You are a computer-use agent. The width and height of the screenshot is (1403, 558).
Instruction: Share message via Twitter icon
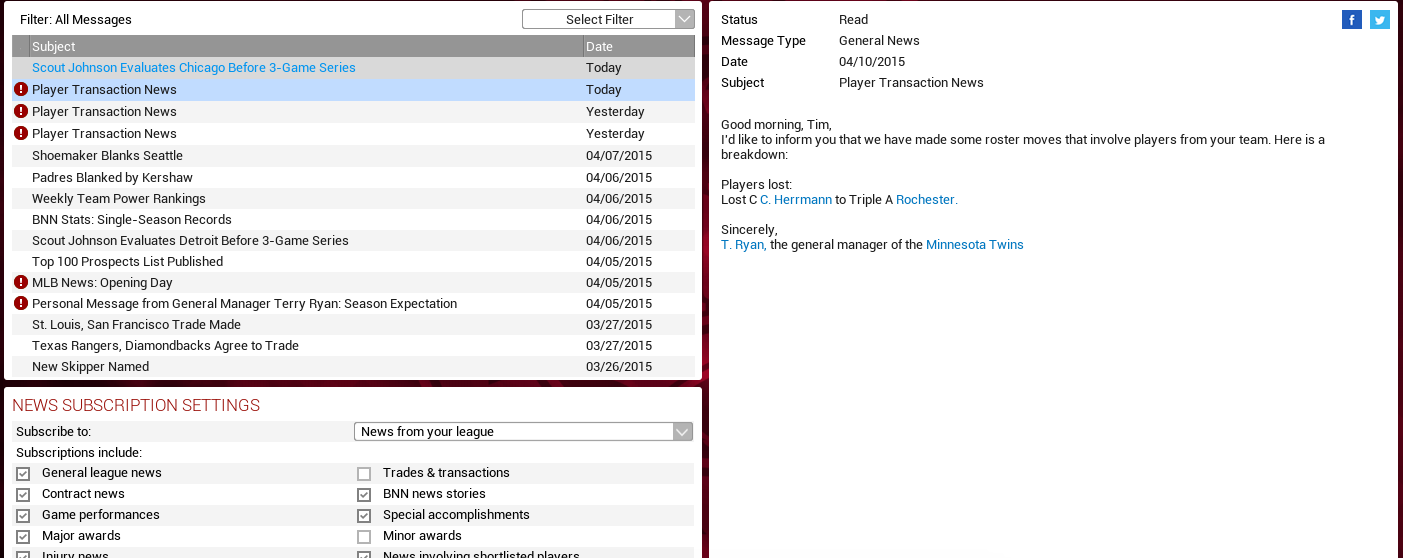point(1380,20)
